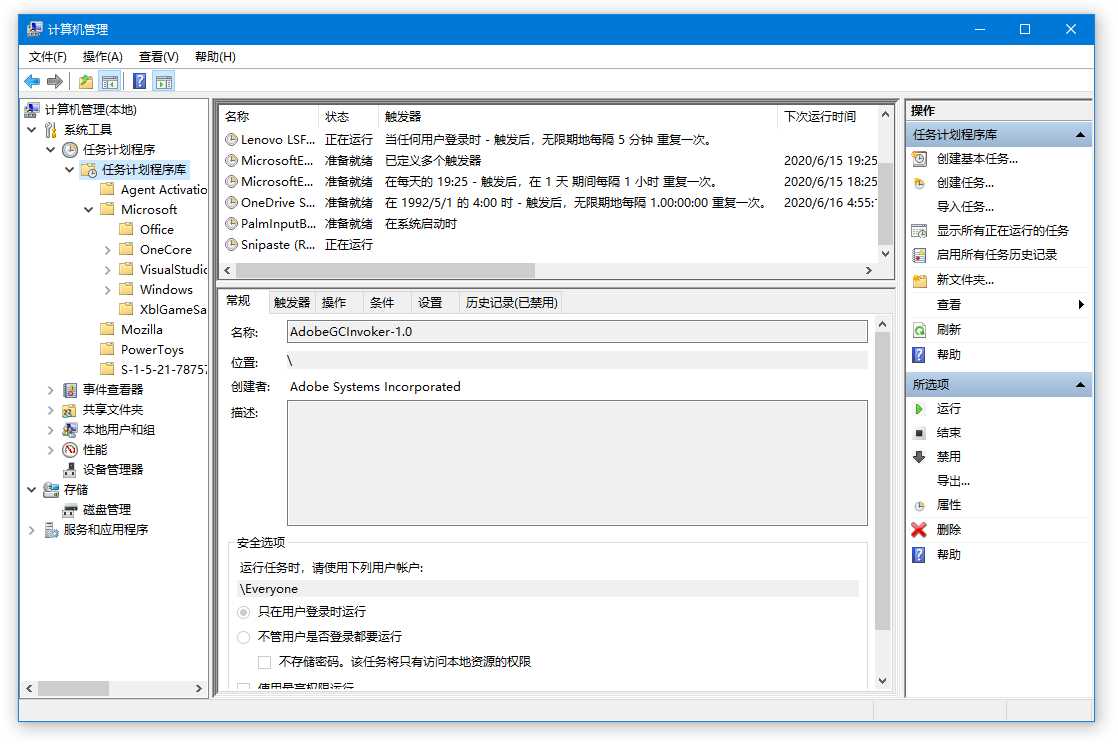The width and height of the screenshot is (1118, 747).
Task: Open the 帮助(H) menu
Action: (x=215, y=56)
